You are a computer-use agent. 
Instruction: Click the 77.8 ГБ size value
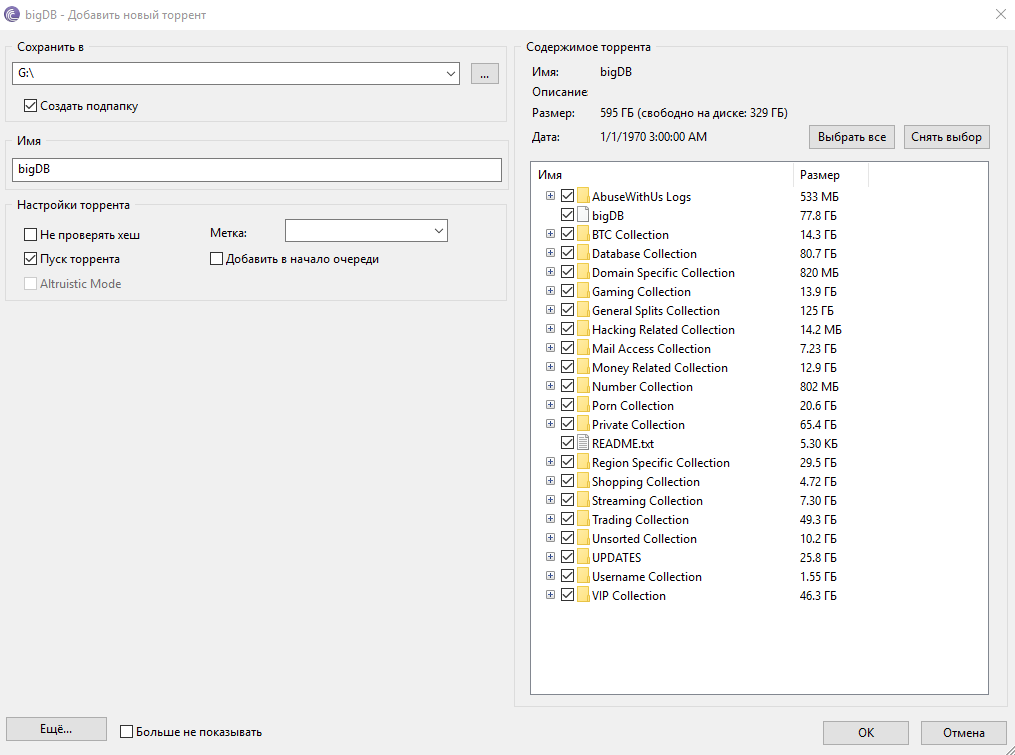pyautogui.click(x=818, y=216)
